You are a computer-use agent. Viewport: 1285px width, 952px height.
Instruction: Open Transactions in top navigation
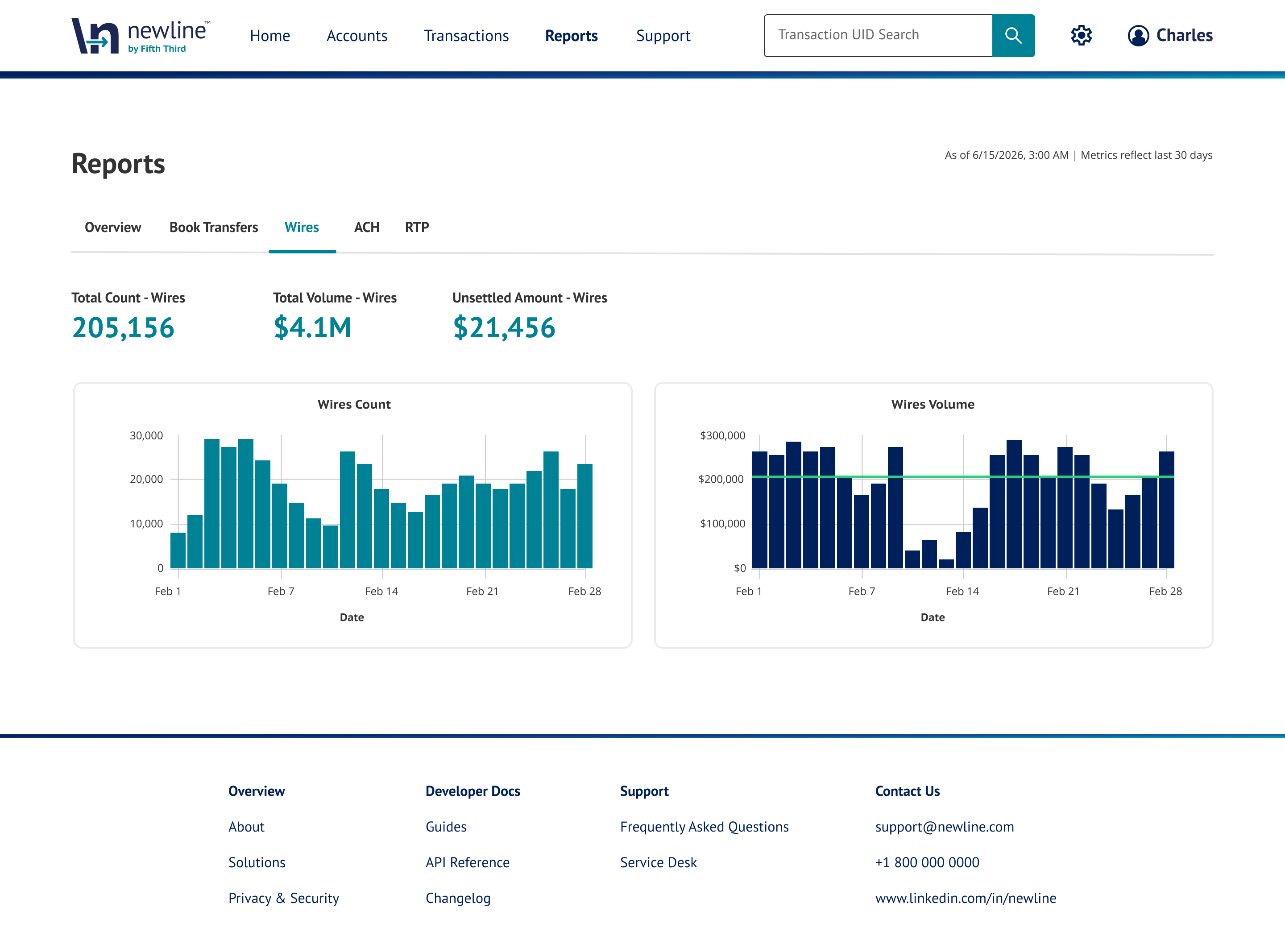(x=466, y=36)
